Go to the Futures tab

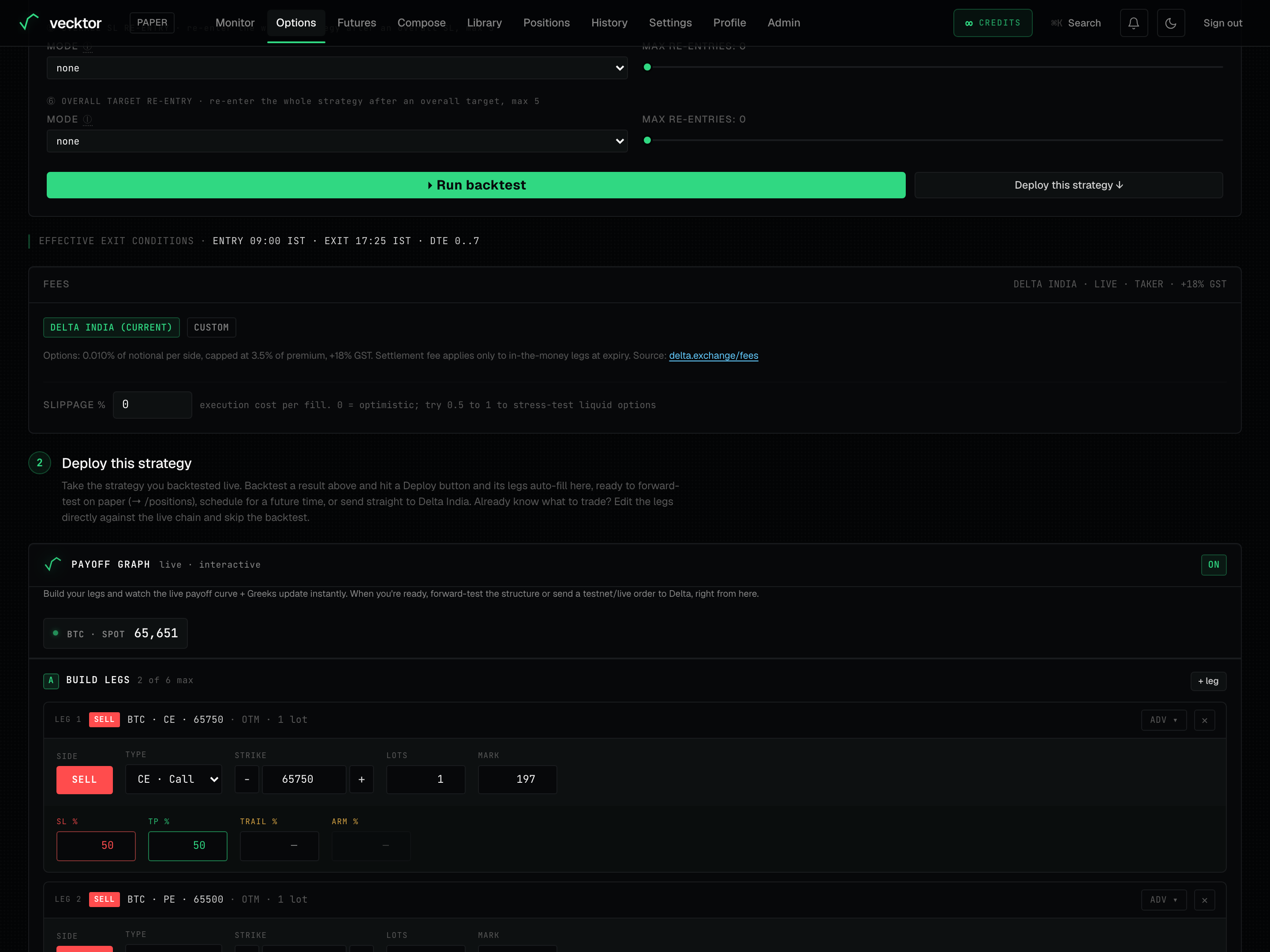(357, 23)
